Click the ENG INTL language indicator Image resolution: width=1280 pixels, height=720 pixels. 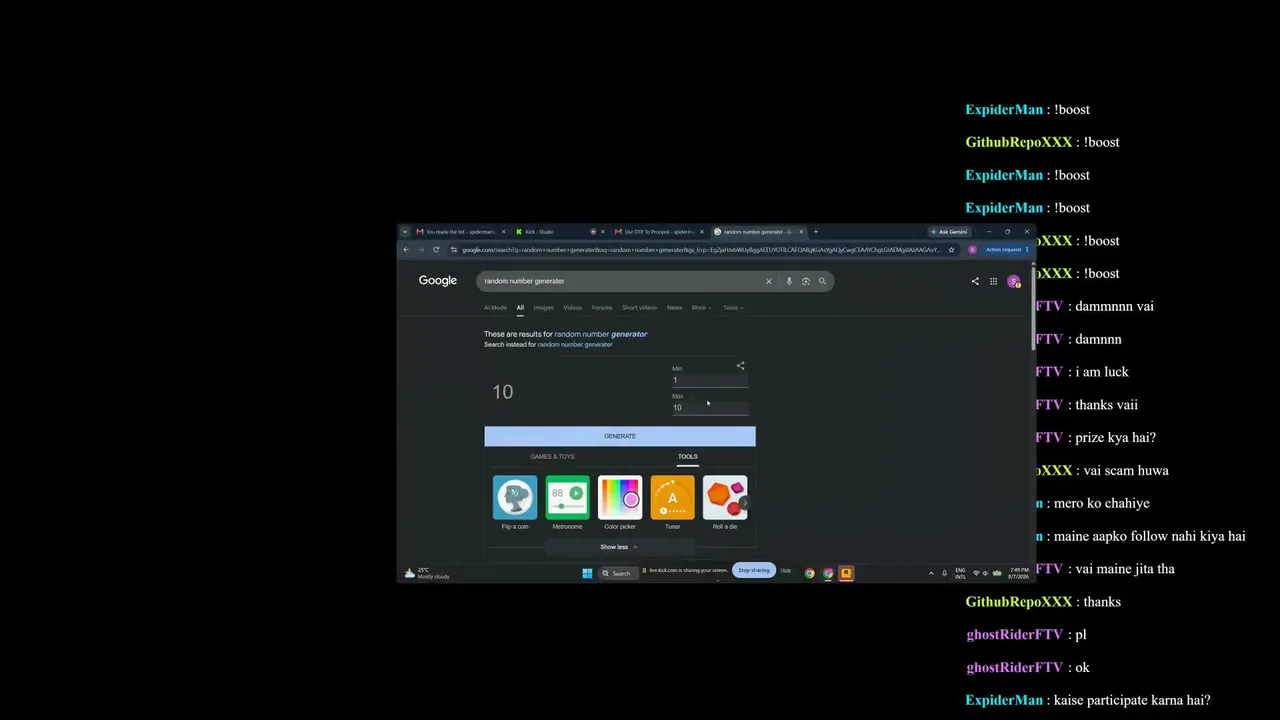pyautogui.click(x=960, y=573)
